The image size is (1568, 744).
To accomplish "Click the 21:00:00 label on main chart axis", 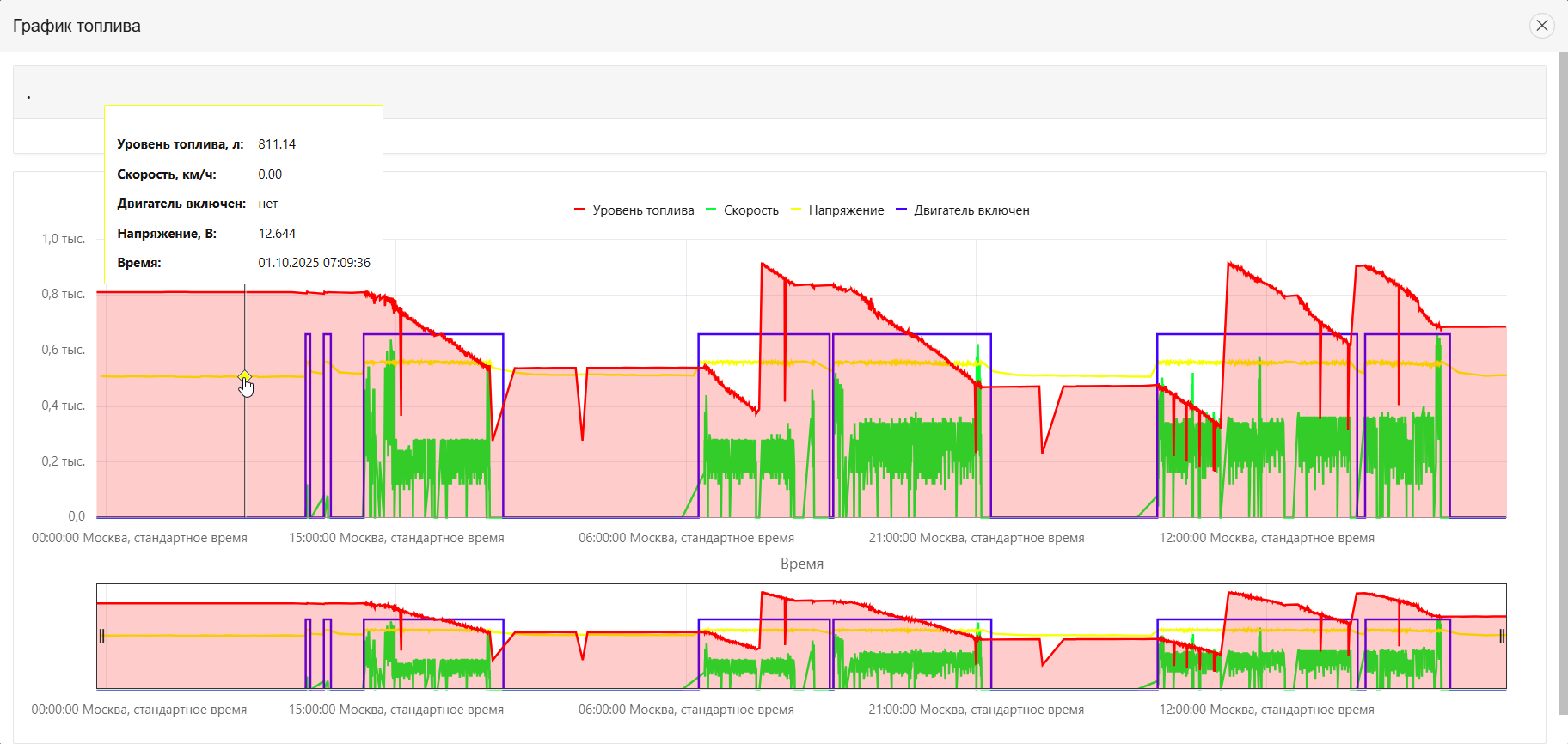I will coord(977,538).
